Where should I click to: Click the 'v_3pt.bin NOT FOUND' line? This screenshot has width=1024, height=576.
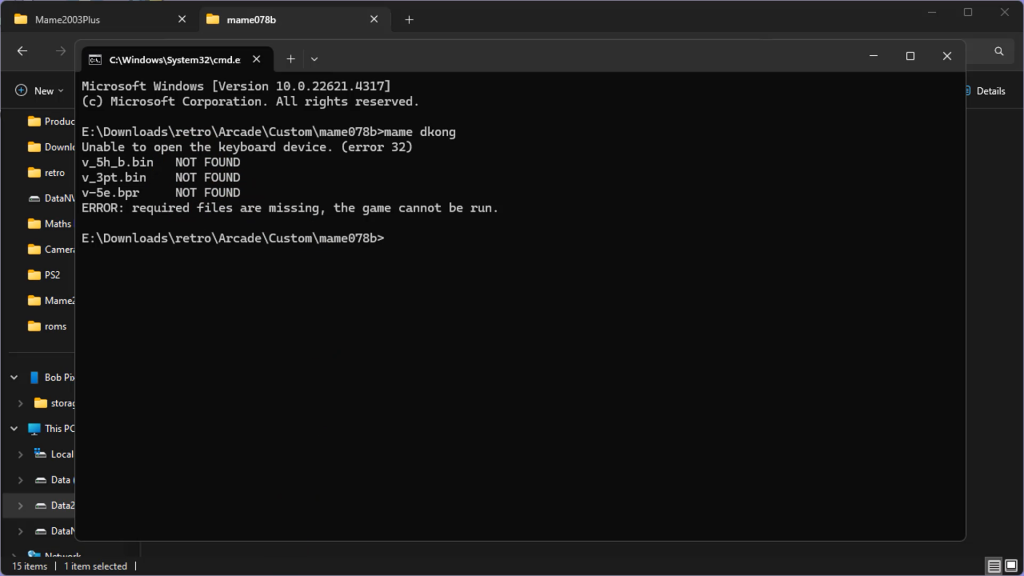pos(161,178)
